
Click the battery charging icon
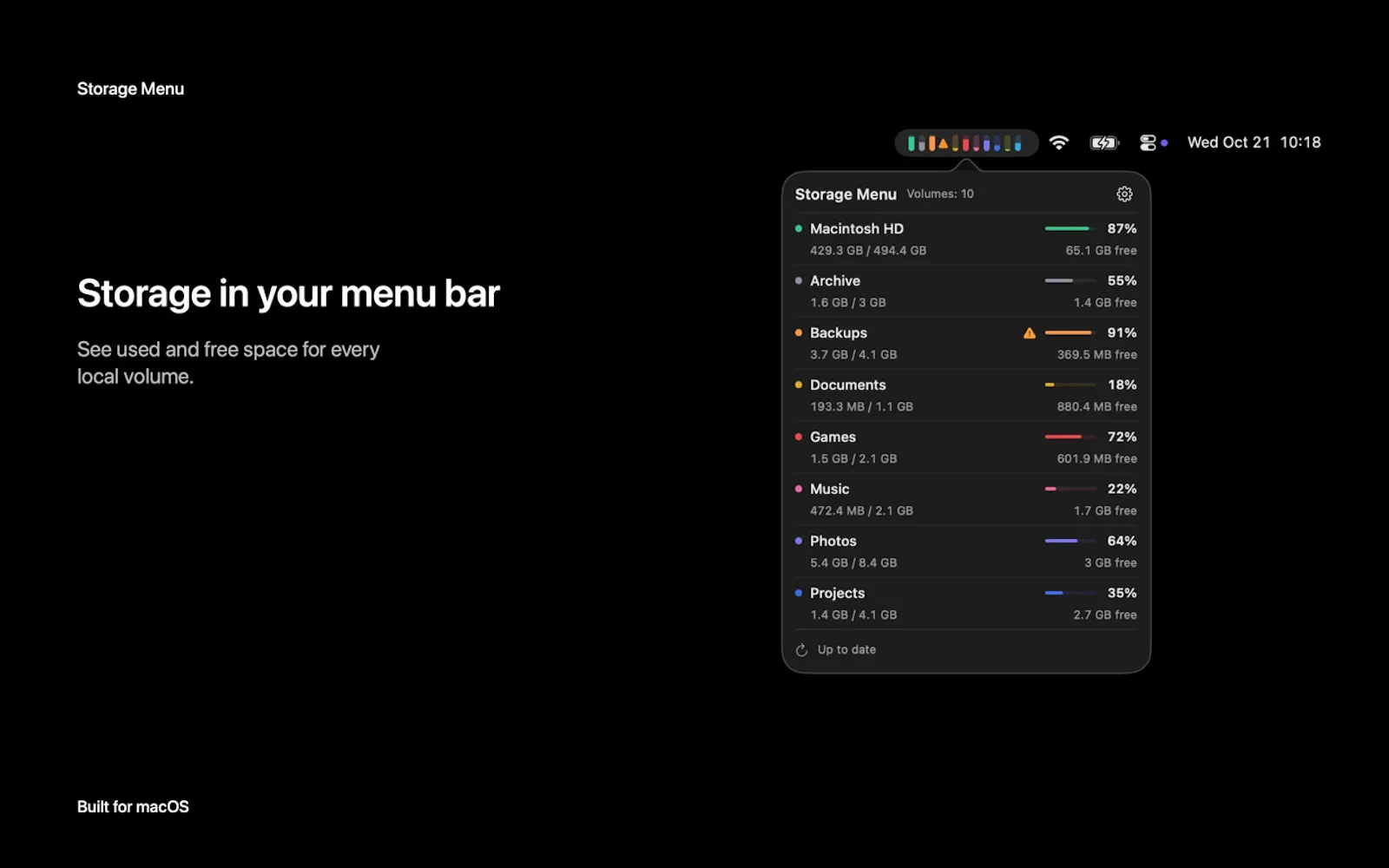[x=1104, y=142]
